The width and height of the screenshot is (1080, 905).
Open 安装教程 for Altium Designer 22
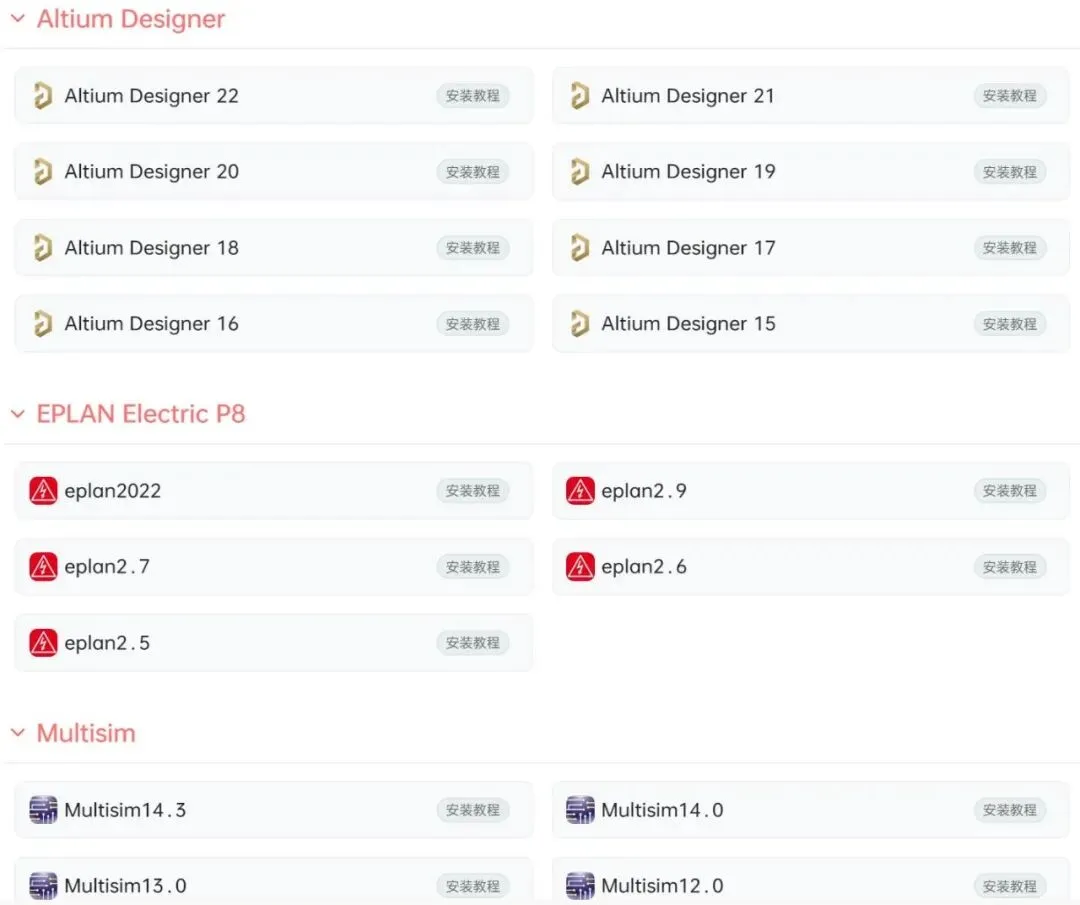click(472, 96)
